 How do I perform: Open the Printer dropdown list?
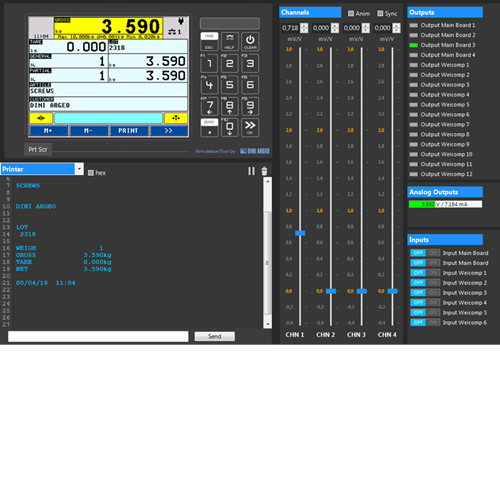point(79,169)
